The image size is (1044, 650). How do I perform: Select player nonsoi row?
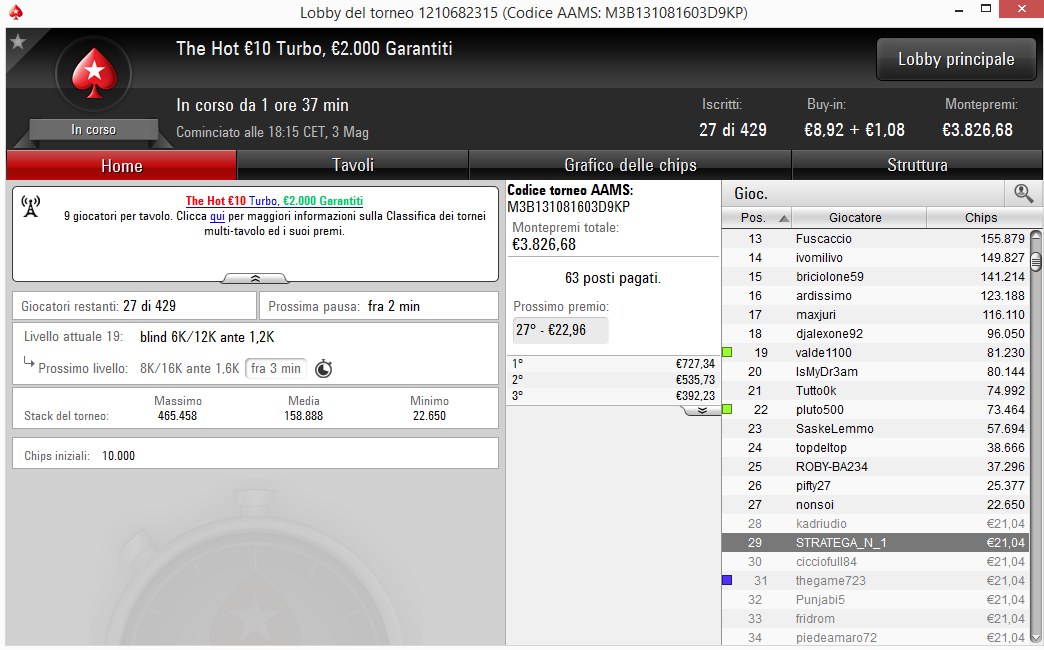(875, 505)
